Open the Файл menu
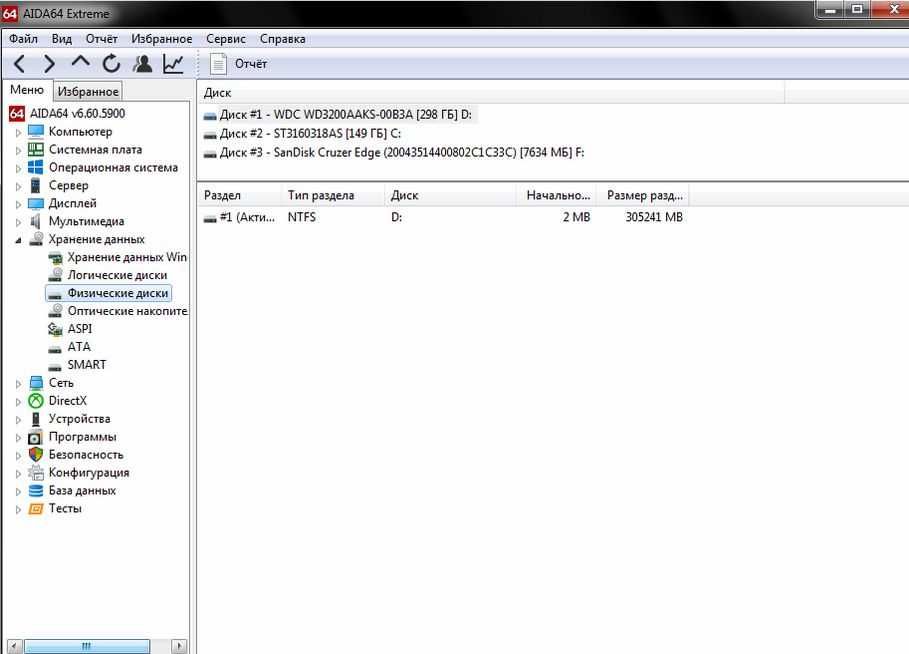This screenshot has height=654, width=909. 23,39
